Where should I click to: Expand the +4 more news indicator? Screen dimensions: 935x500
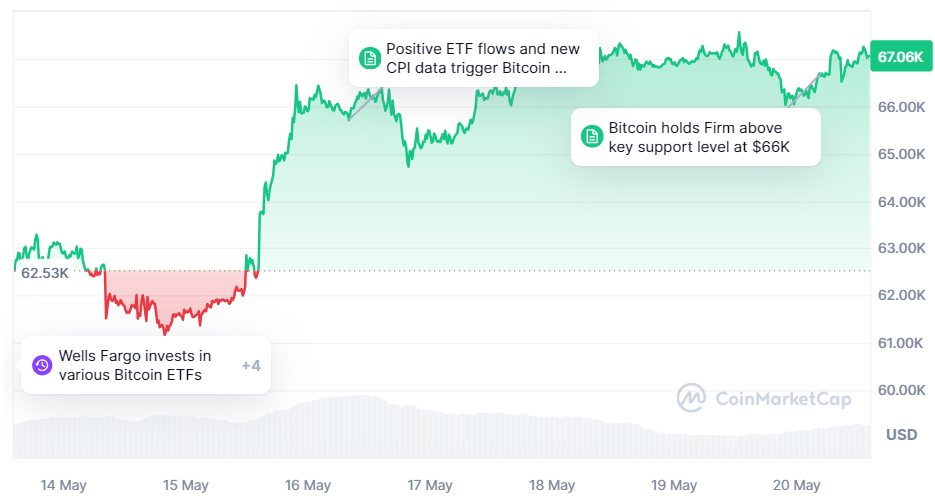pos(251,366)
